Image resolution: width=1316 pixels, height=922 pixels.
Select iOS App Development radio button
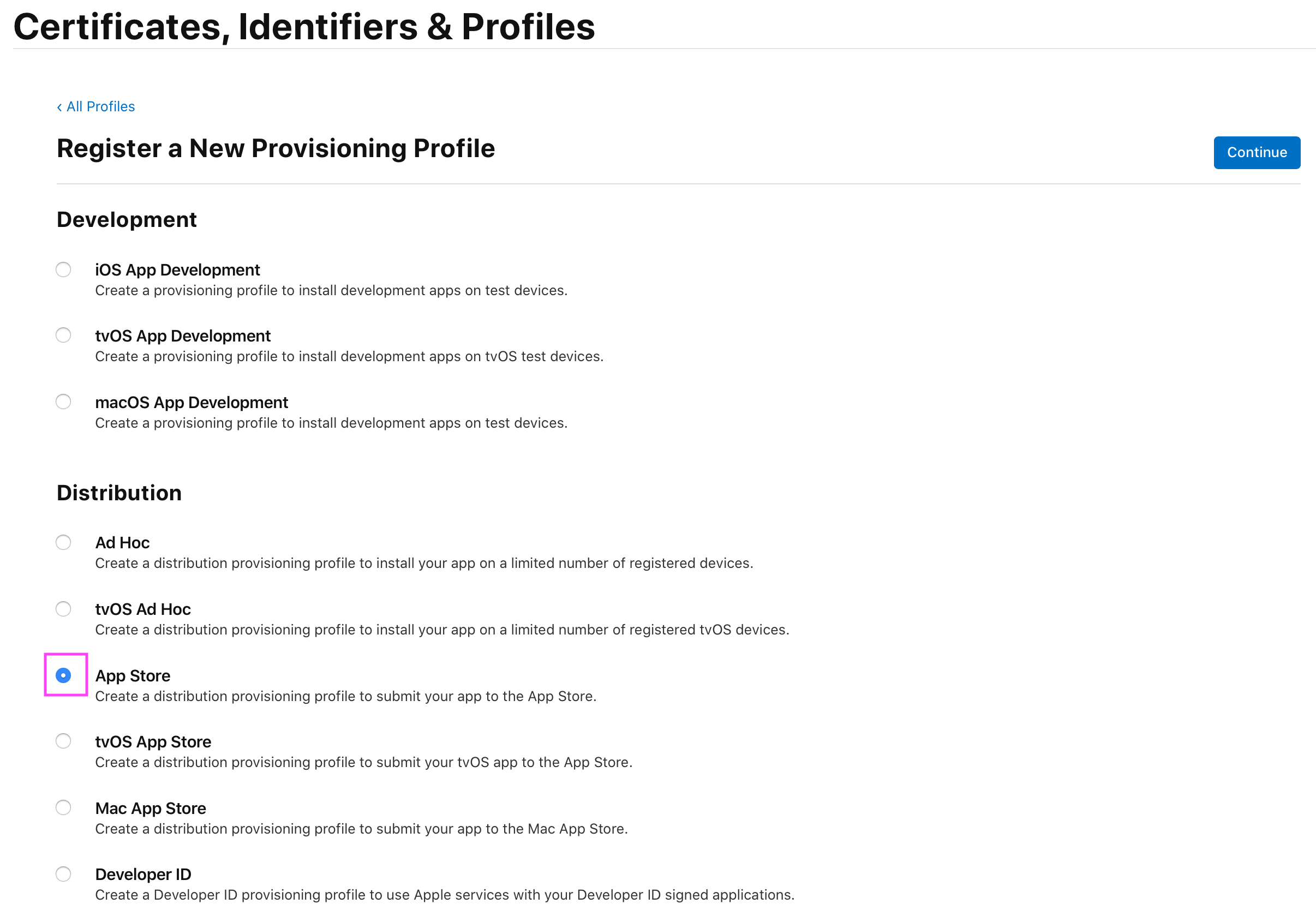tap(64, 270)
